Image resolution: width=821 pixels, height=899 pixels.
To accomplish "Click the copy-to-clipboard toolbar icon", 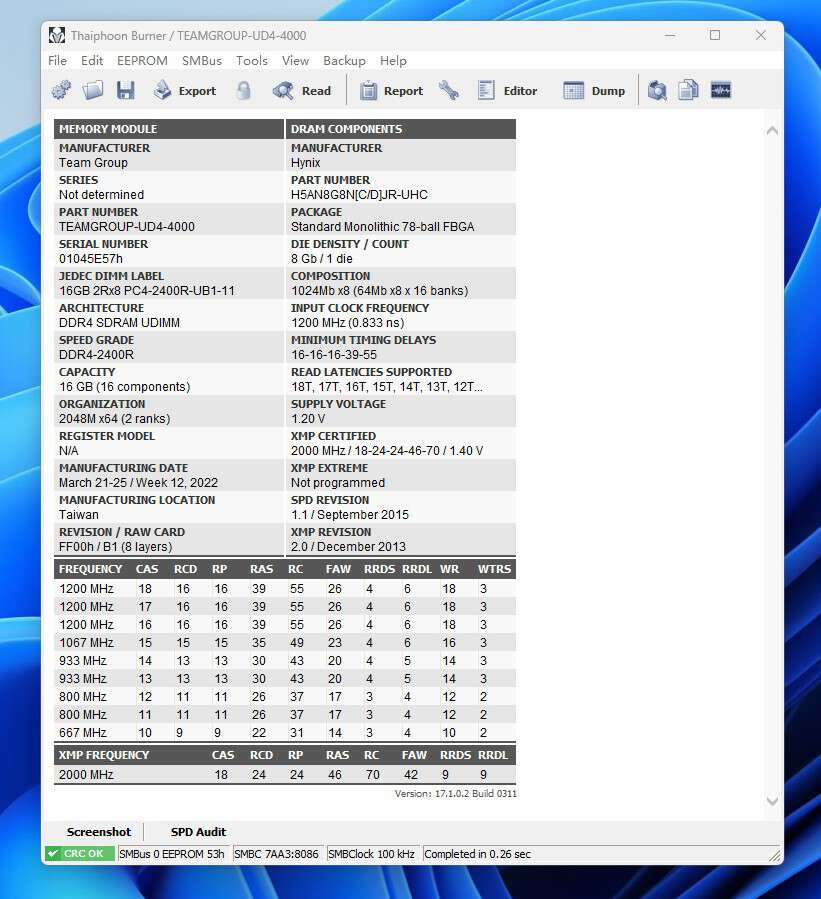I will tap(688, 90).
